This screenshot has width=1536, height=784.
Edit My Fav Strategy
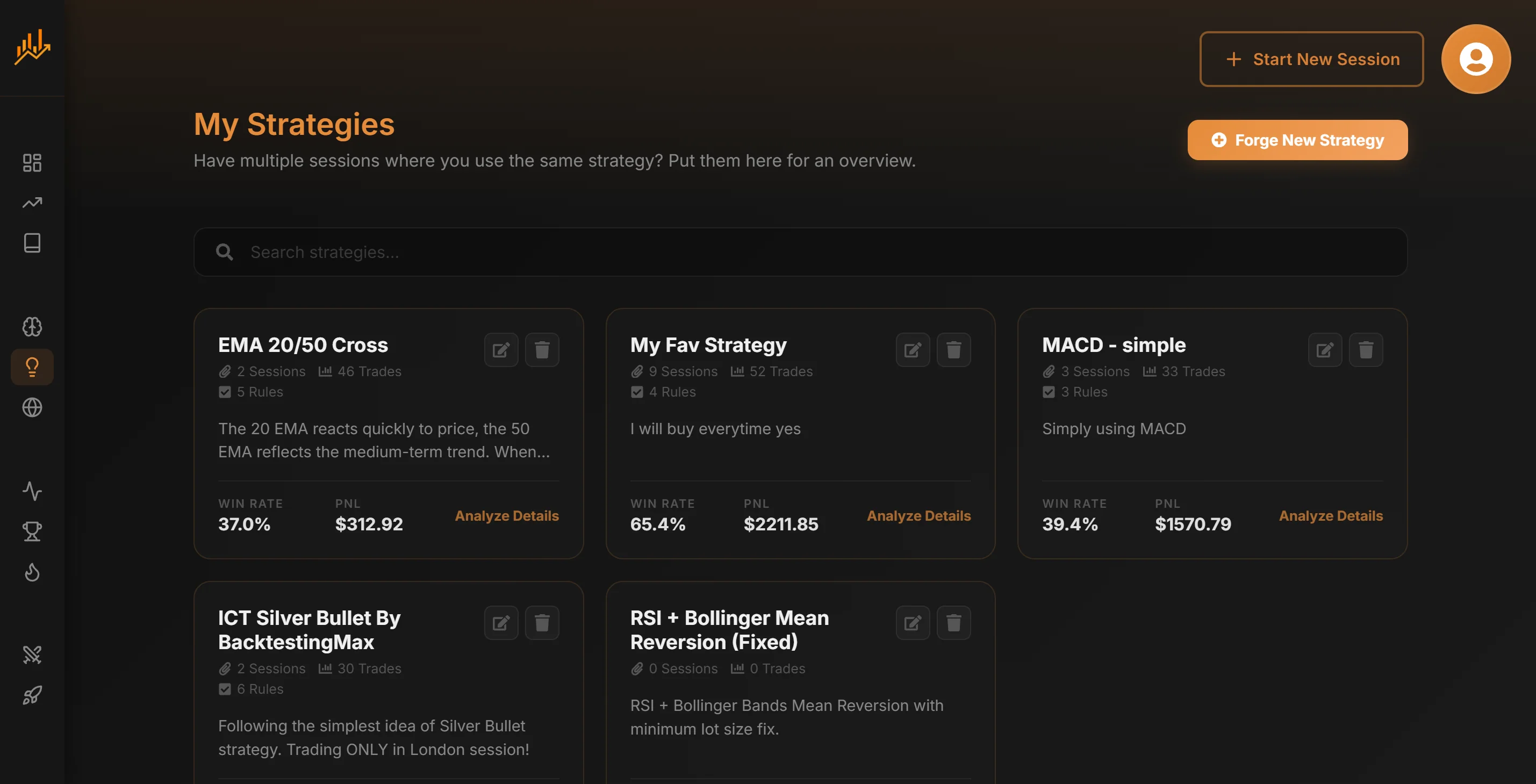pyautogui.click(x=913, y=349)
